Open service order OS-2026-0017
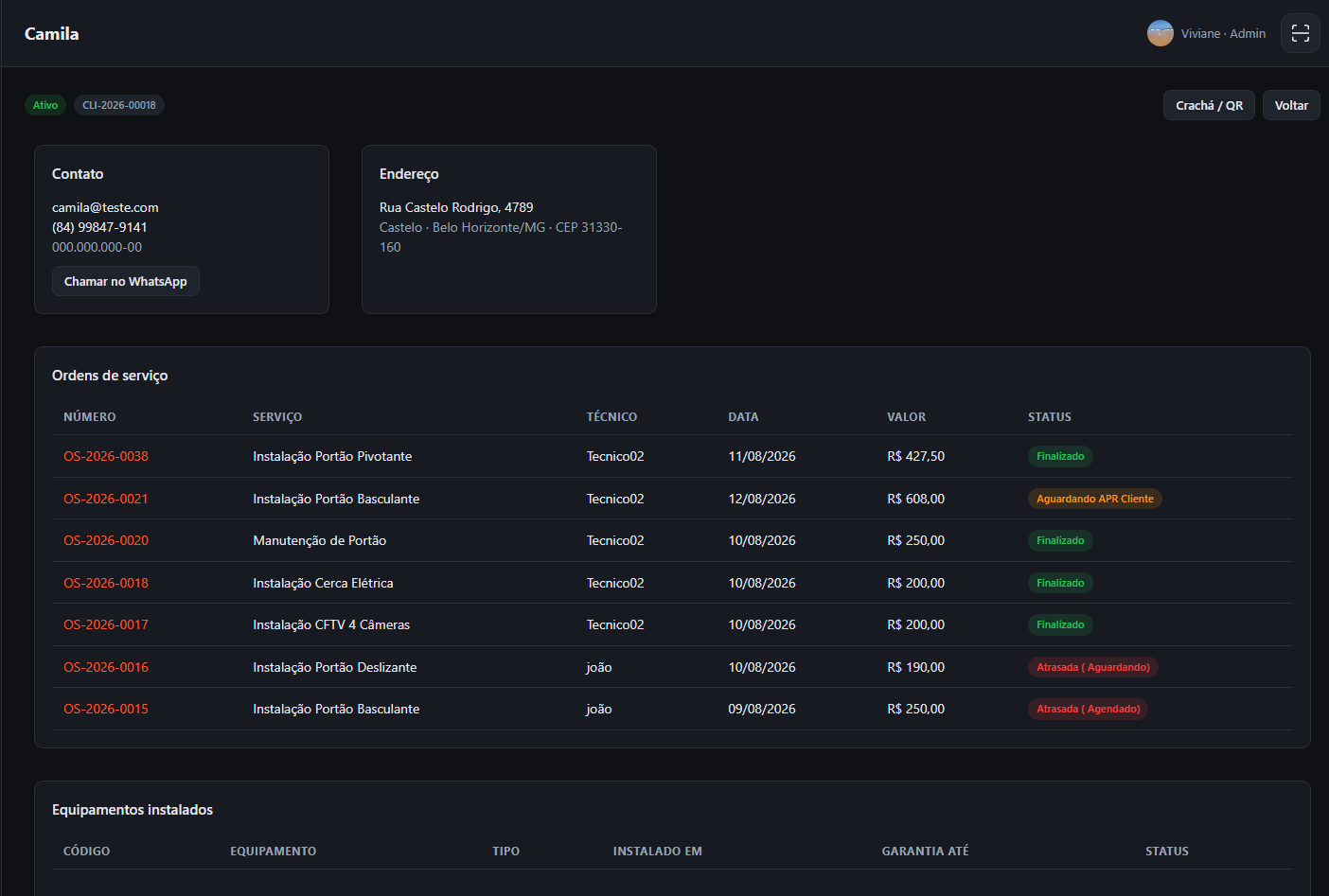1329x896 pixels. click(x=106, y=624)
